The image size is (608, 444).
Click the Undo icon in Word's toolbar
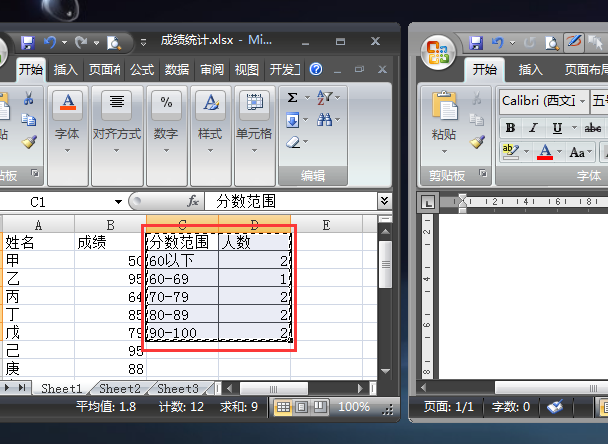click(498, 42)
